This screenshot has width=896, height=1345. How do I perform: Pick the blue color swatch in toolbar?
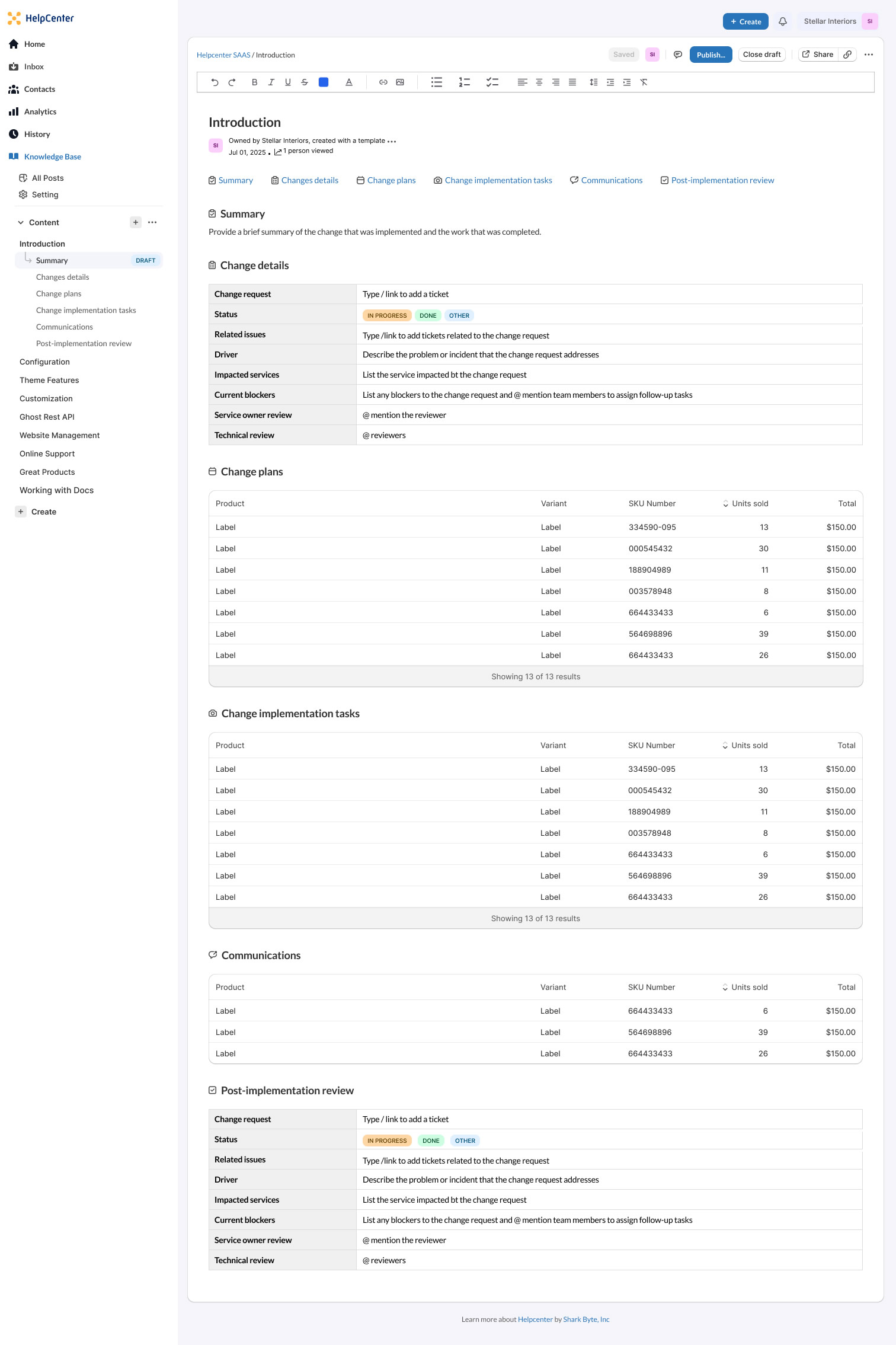[x=324, y=82]
